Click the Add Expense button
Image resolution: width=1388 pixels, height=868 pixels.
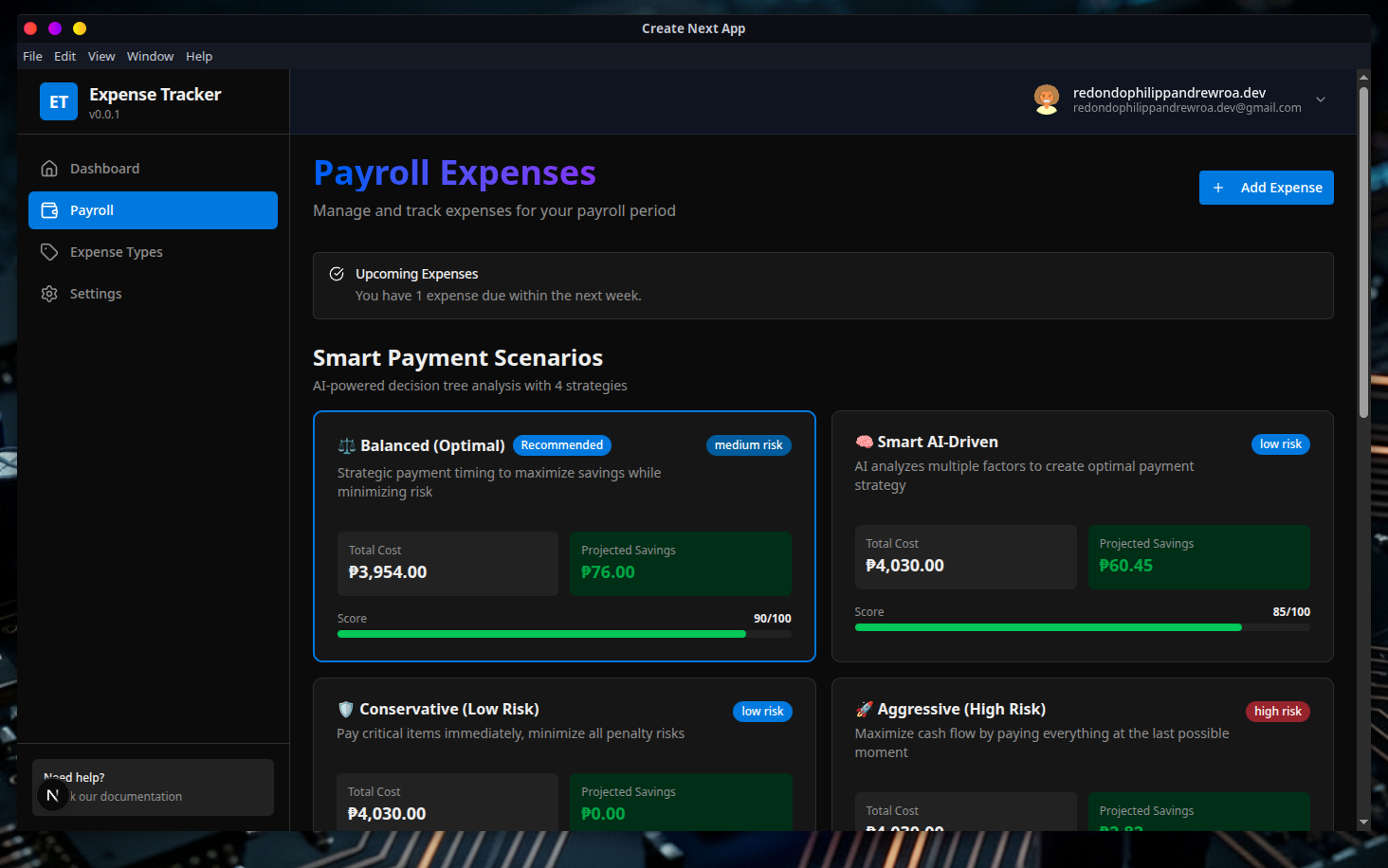(1266, 188)
